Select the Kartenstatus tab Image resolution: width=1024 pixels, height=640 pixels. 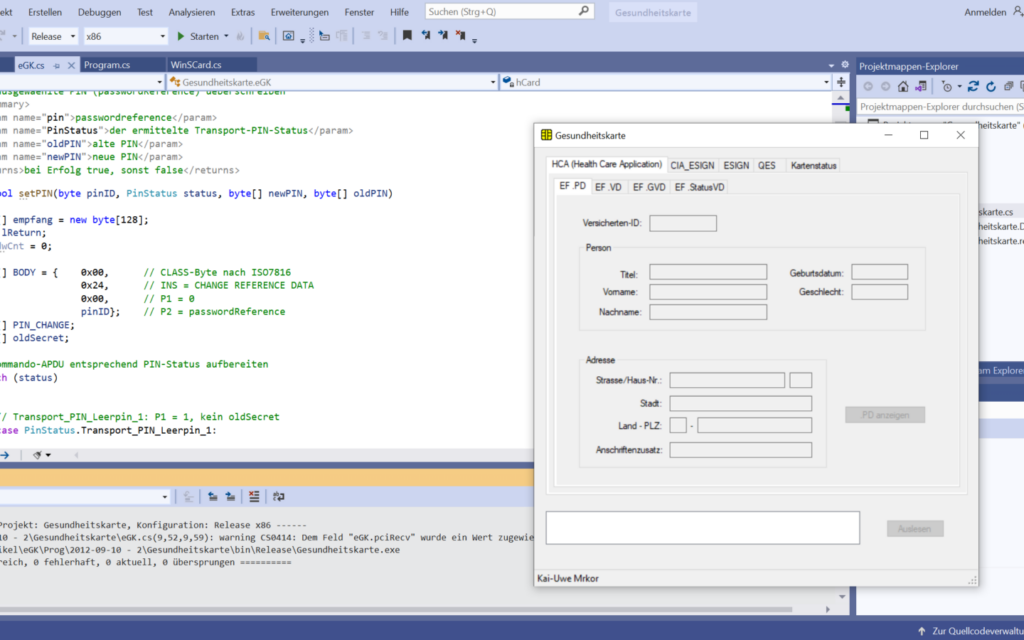pyautogui.click(x=813, y=165)
